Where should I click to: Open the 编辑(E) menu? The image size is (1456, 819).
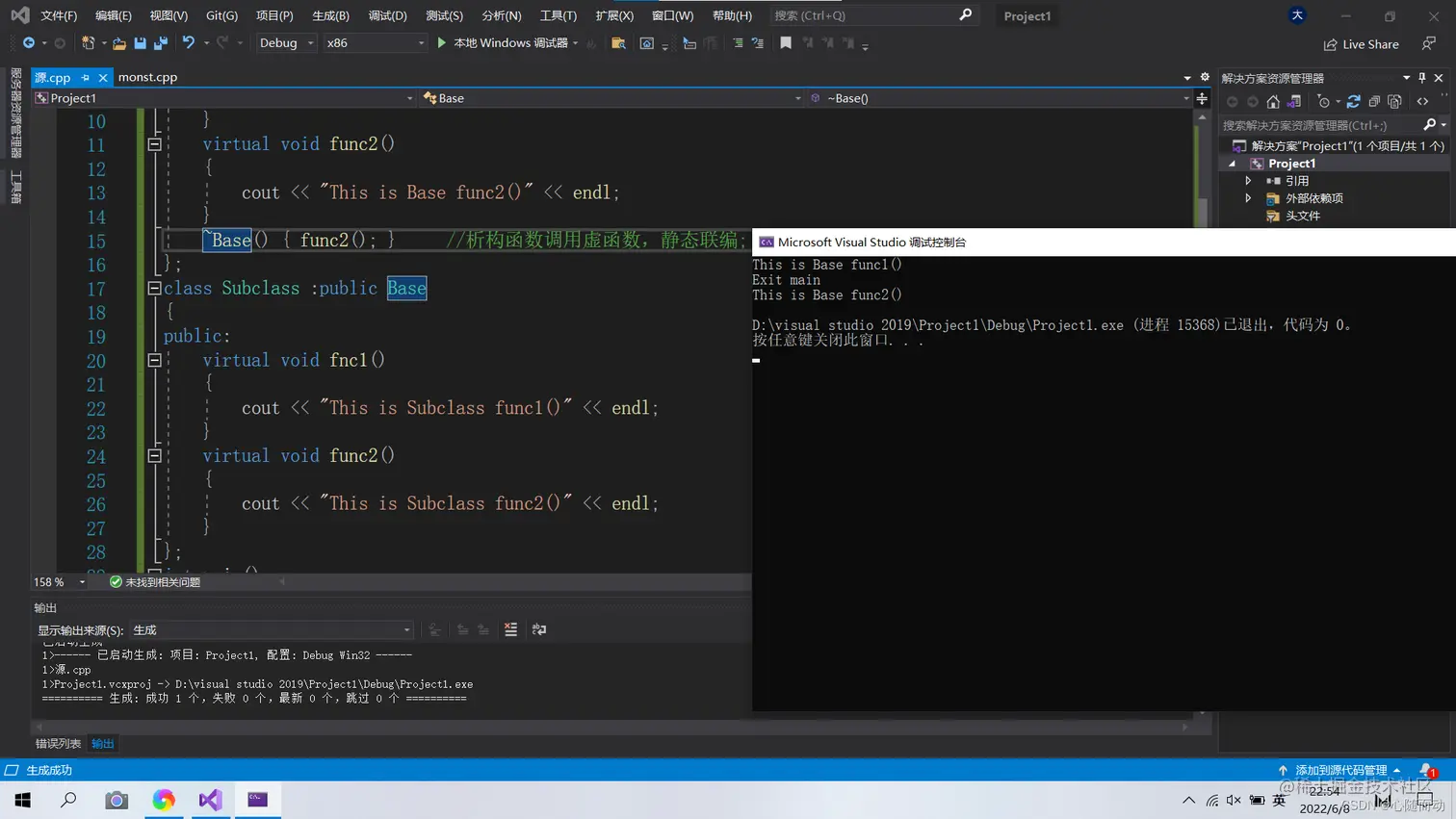(x=114, y=15)
